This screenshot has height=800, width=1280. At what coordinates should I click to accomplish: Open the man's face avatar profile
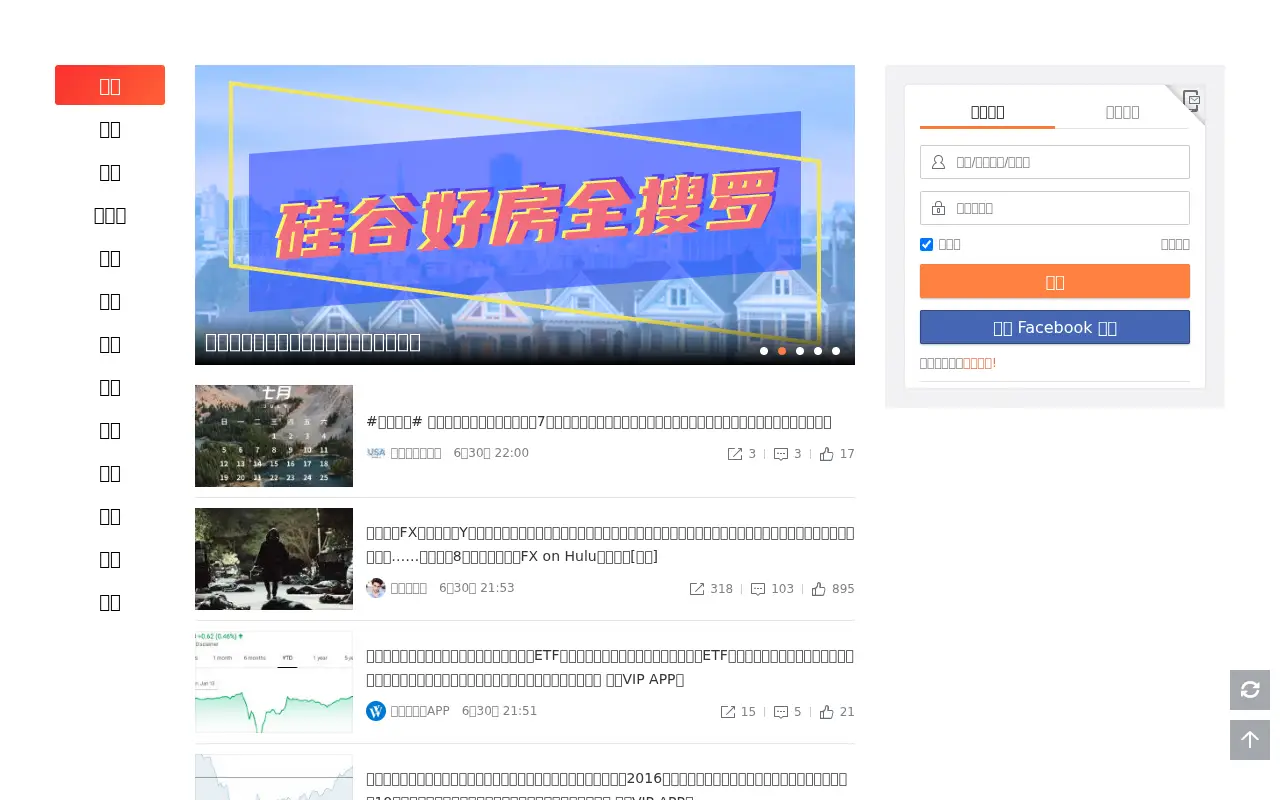(x=376, y=588)
